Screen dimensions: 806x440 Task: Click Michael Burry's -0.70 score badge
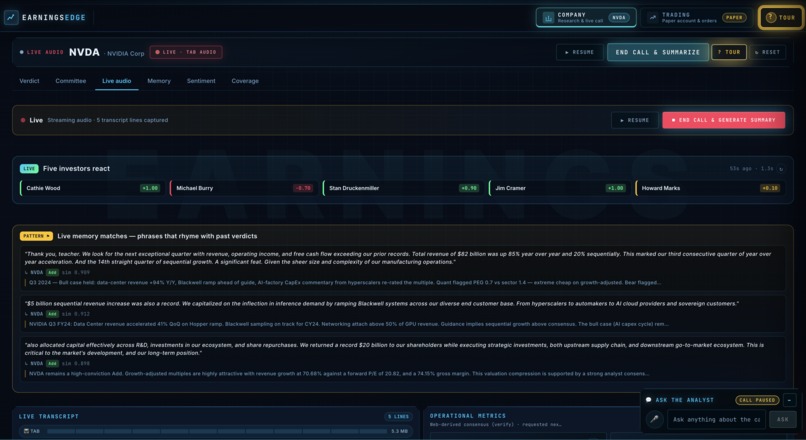tap(303, 188)
